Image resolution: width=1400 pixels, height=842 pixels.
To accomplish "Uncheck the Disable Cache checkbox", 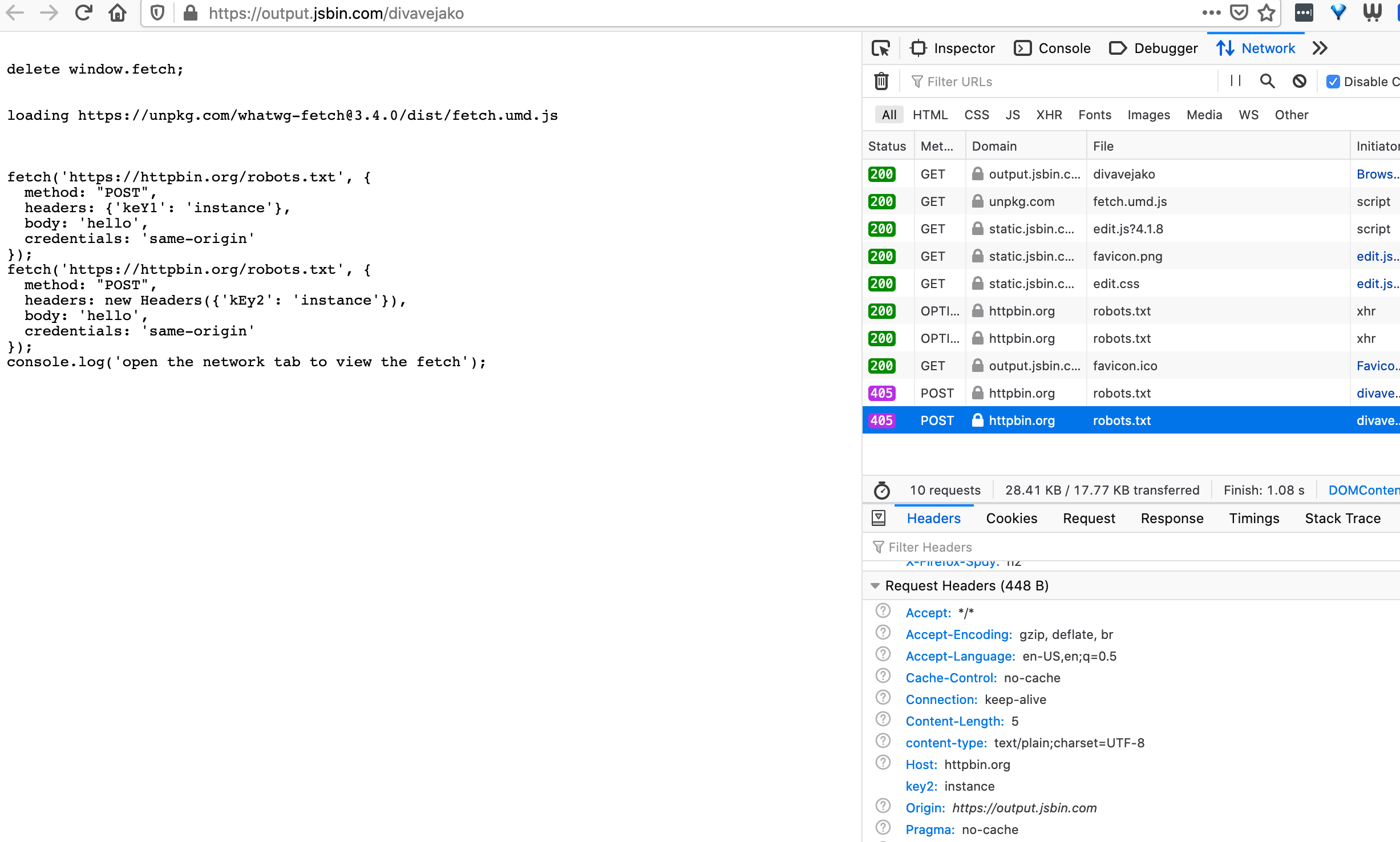I will pyautogui.click(x=1333, y=81).
